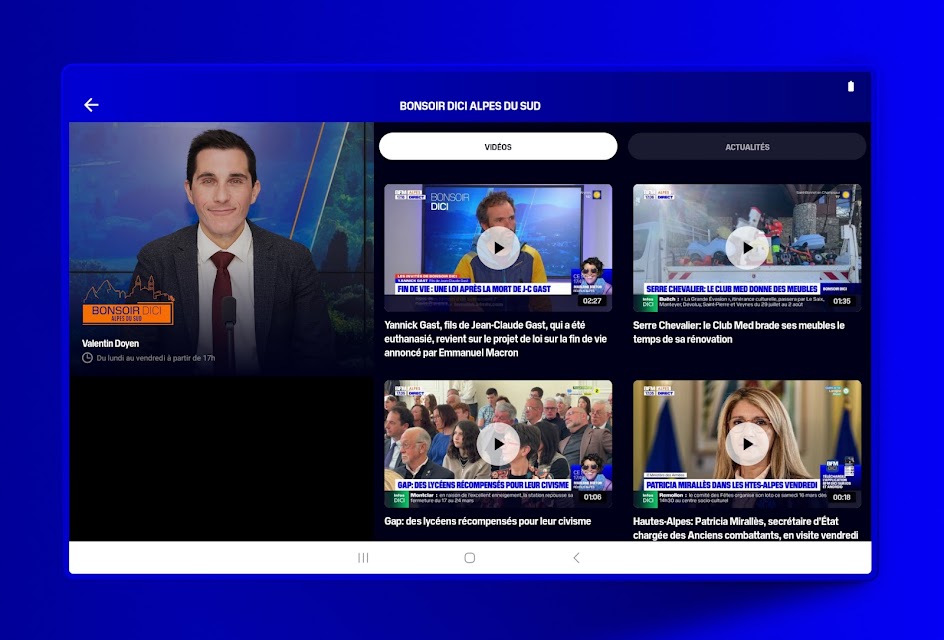Switch to the VIDÉOS tab
Screen dimensions: 944x640
pyautogui.click(x=498, y=146)
